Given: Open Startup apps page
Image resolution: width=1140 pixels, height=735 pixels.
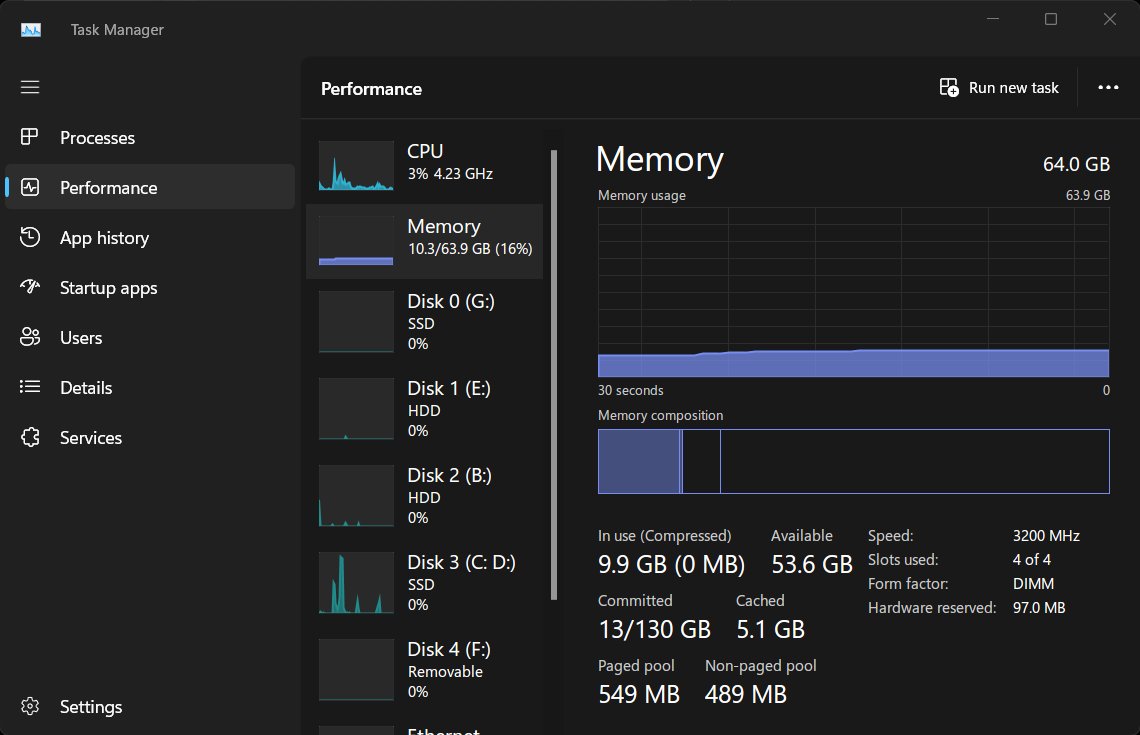Looking at the screenshot, I should pos(150,287).
